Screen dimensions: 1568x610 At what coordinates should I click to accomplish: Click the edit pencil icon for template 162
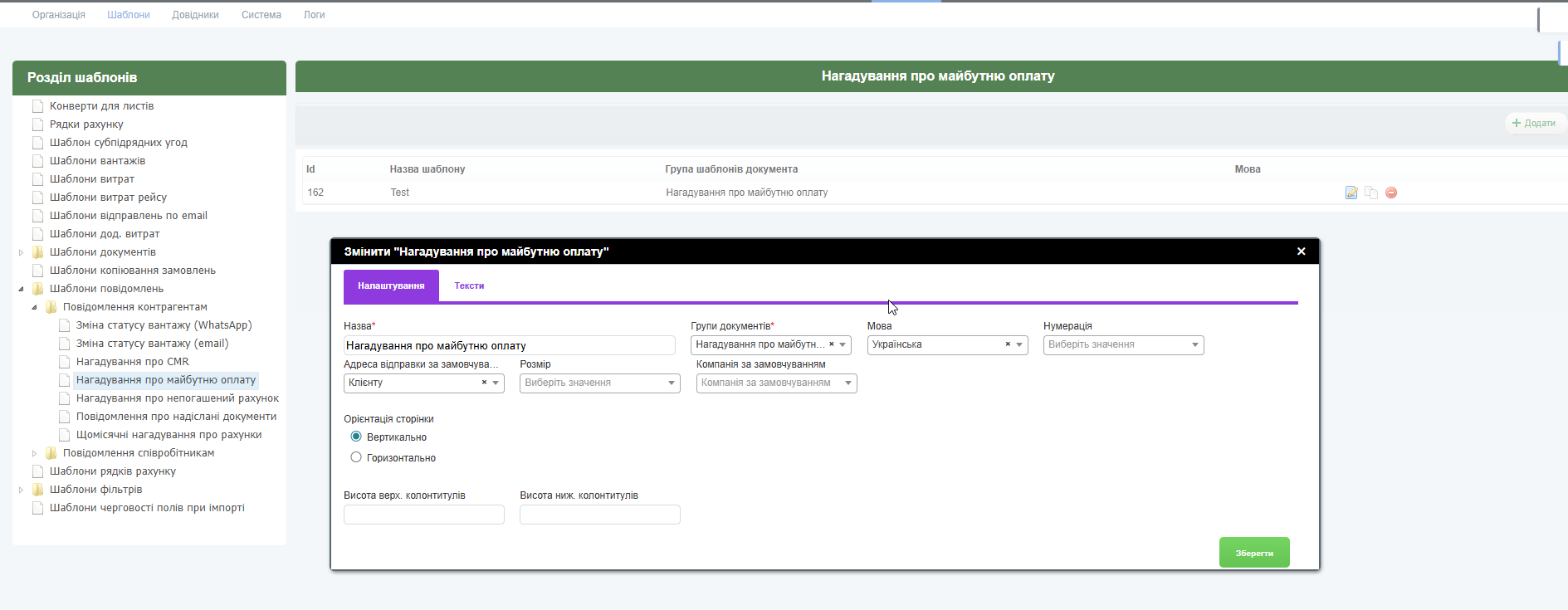[1351, 193]
